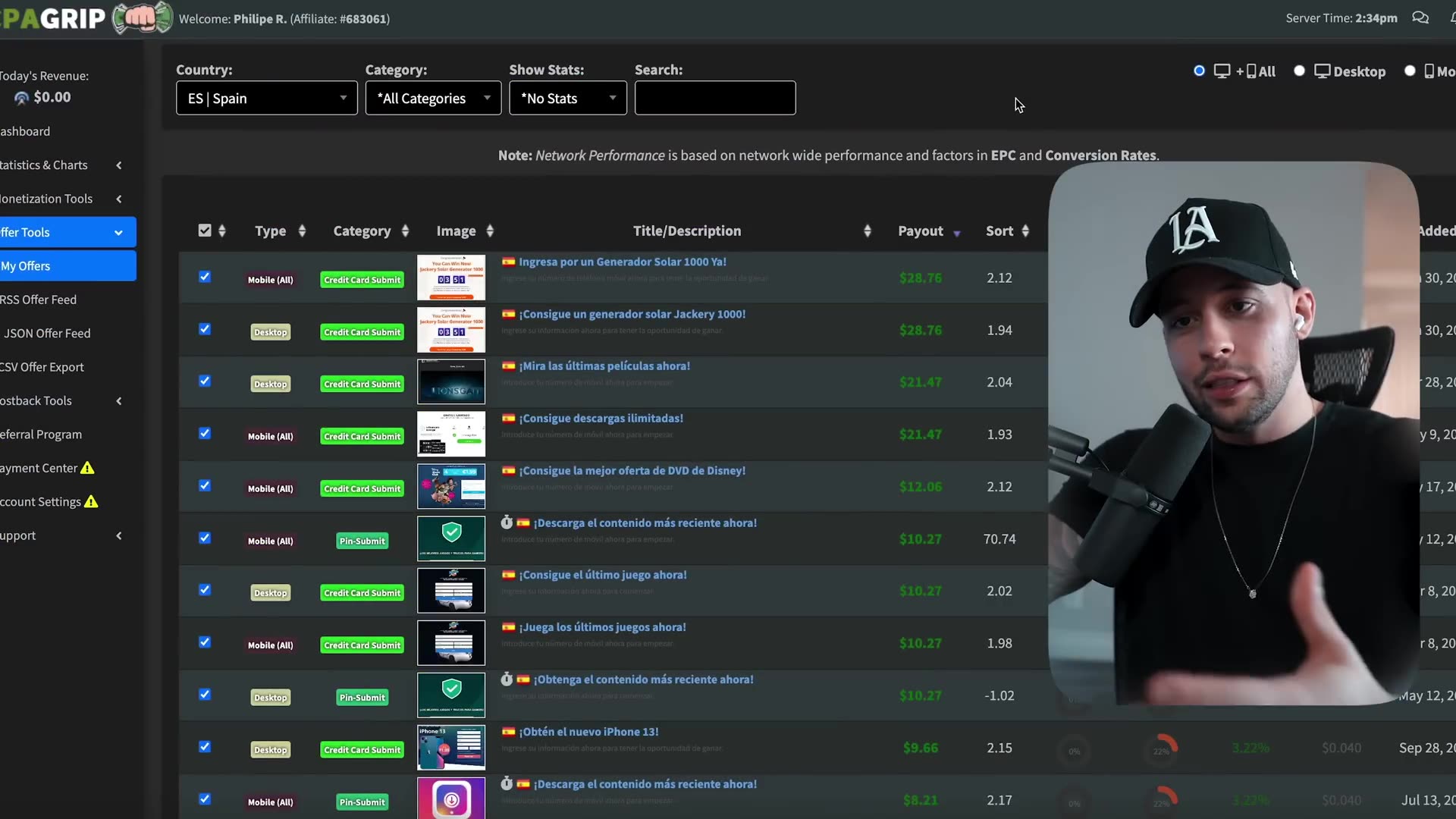Open offer link ¡Obtén el nuevo iPhone 13!
The image size is (1456, 819).
point(588,732)
